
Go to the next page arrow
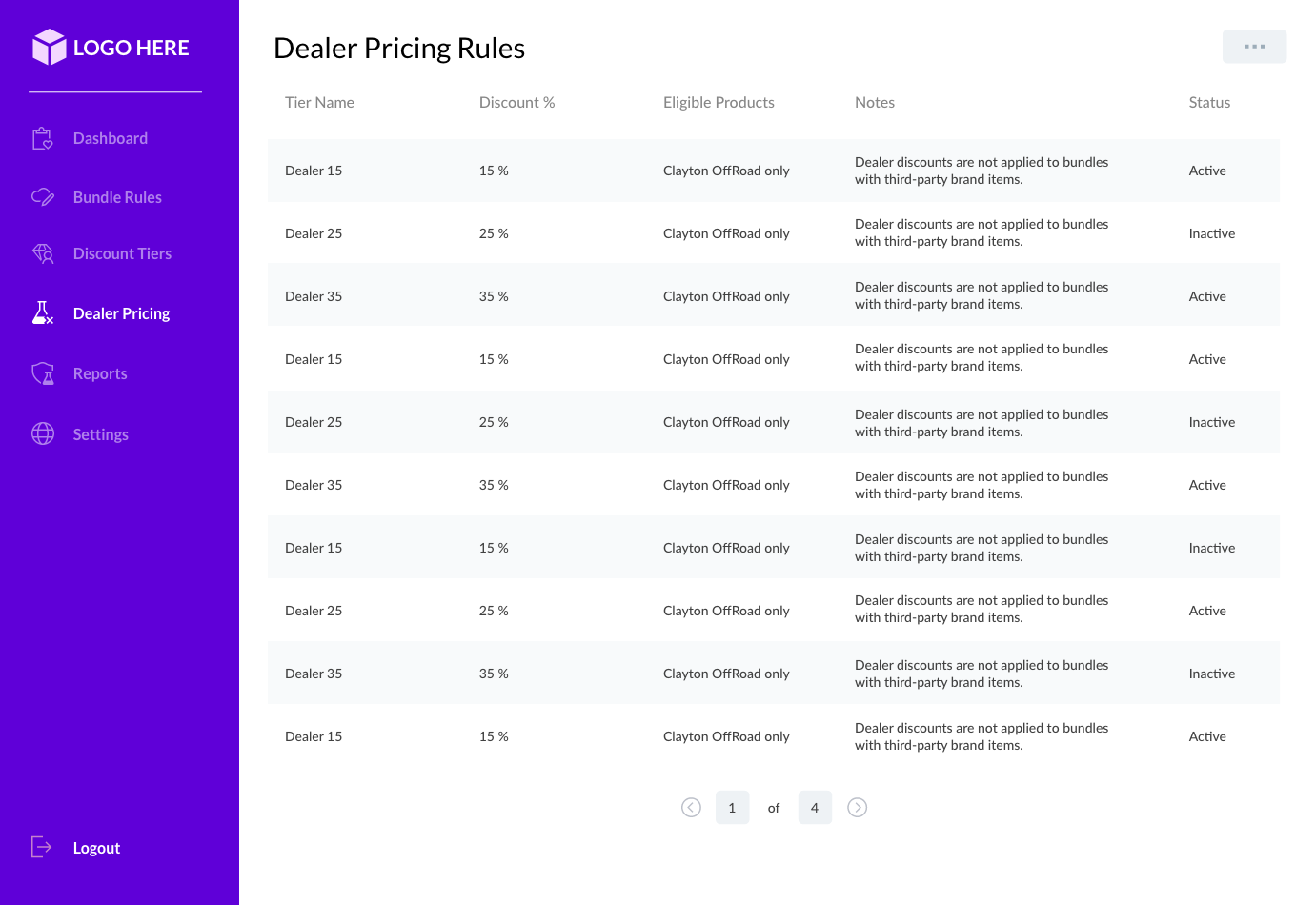(858, 808)
